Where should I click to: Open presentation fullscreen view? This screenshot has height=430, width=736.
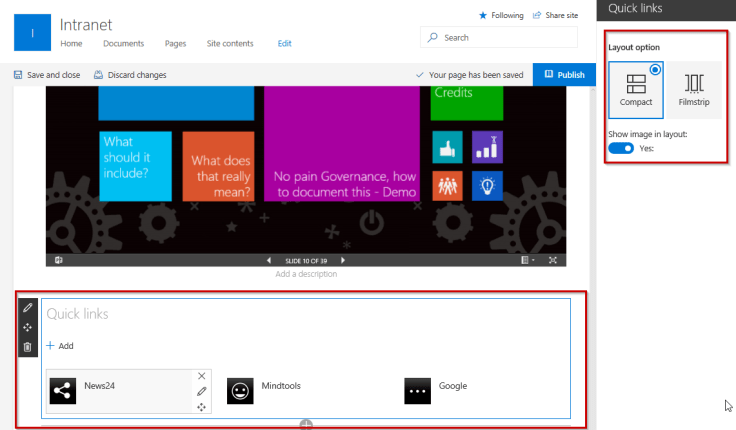(x=552, y=260)
